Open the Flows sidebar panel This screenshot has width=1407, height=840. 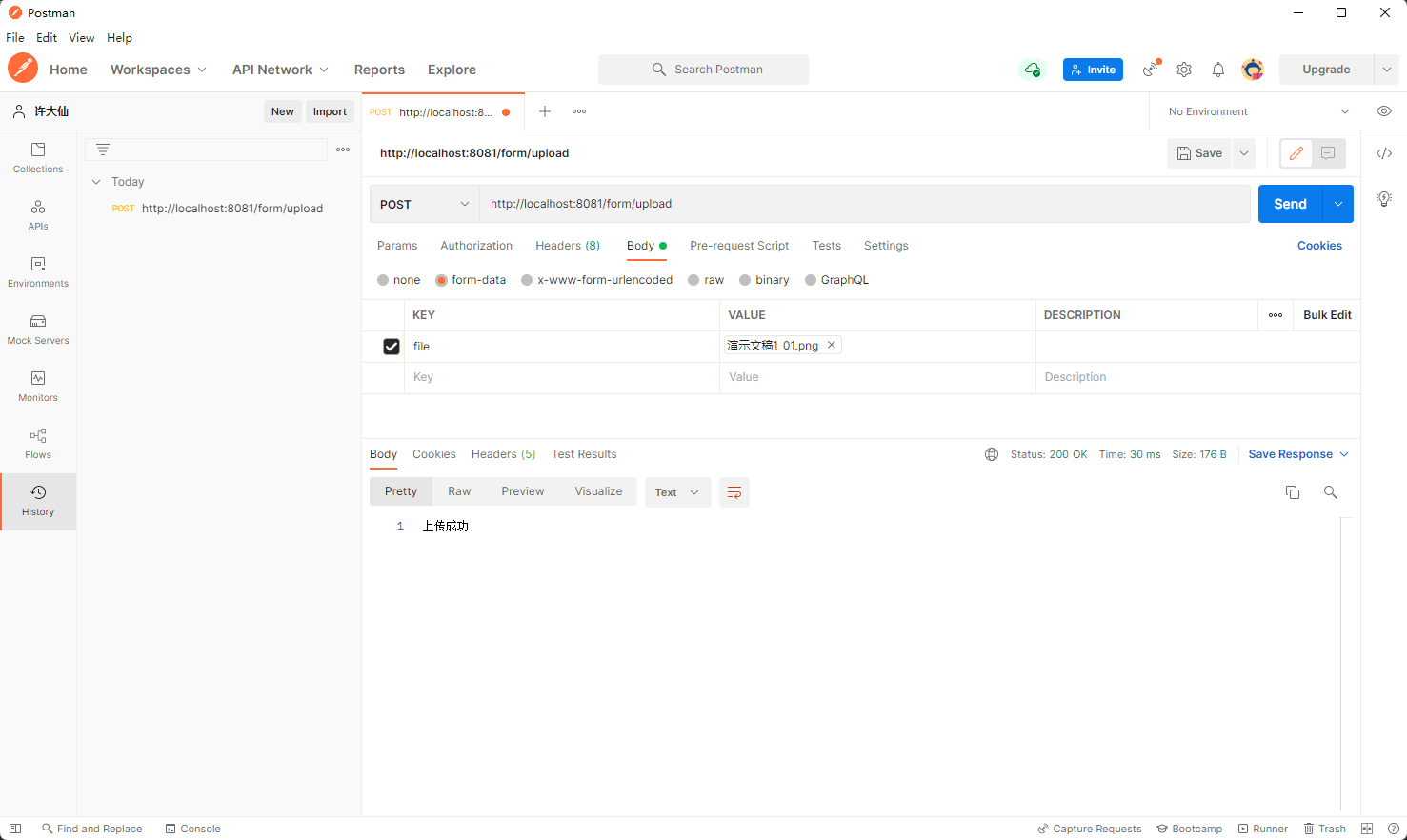coord(38,444)
